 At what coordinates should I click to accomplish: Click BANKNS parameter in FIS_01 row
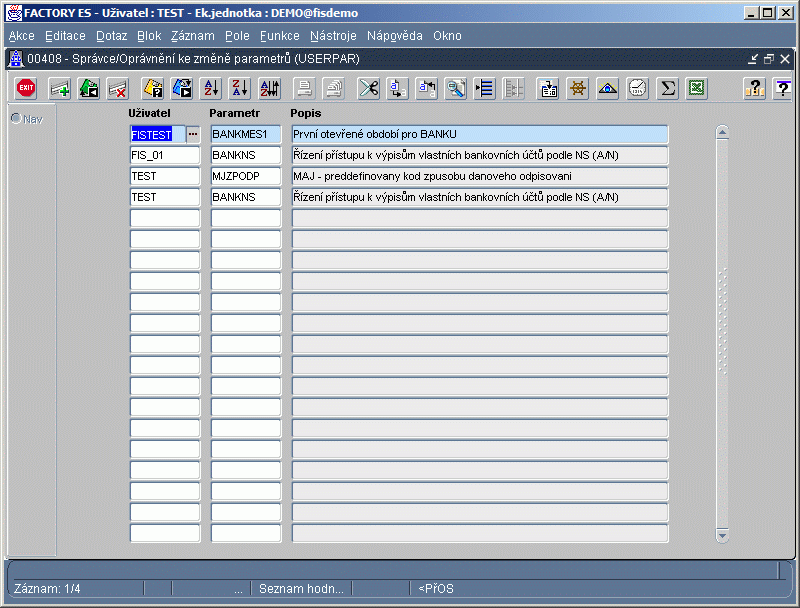coord(246,155)
